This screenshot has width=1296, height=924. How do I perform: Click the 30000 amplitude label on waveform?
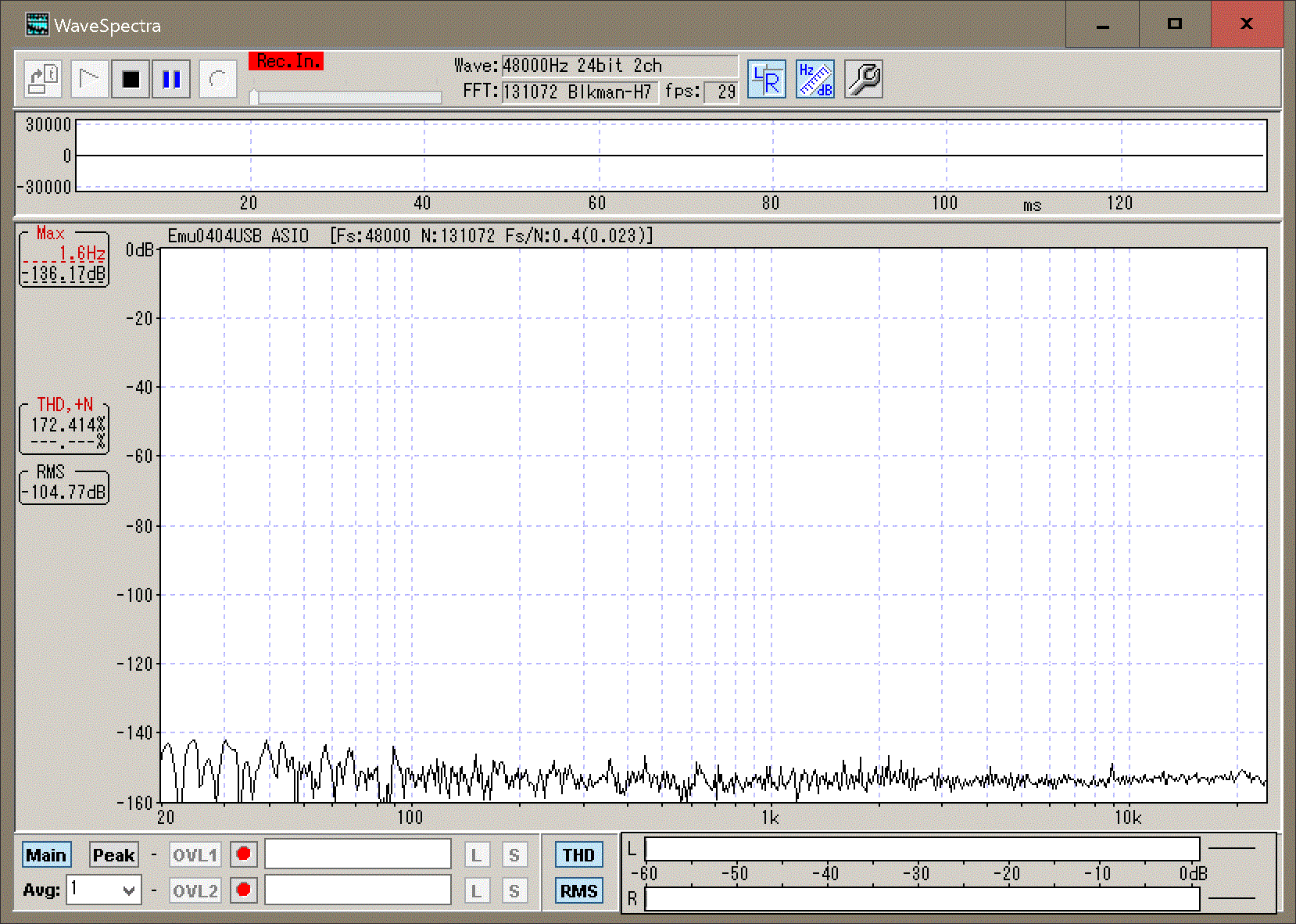coord(48,124)
